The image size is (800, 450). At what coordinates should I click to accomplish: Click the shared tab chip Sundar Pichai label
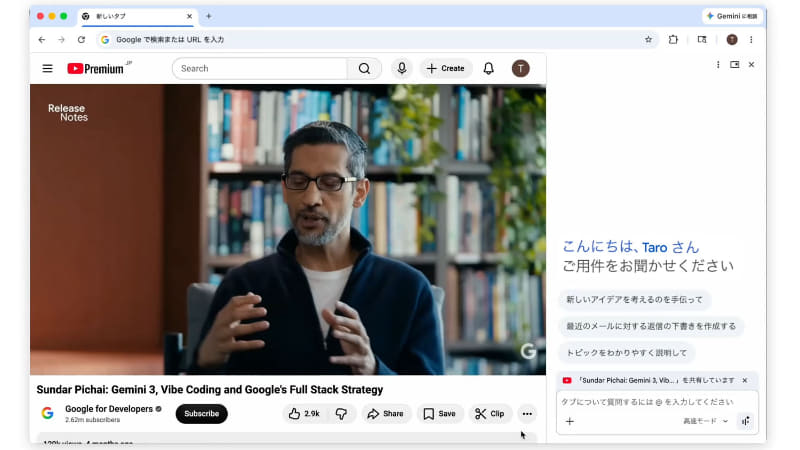pos(656,380)
